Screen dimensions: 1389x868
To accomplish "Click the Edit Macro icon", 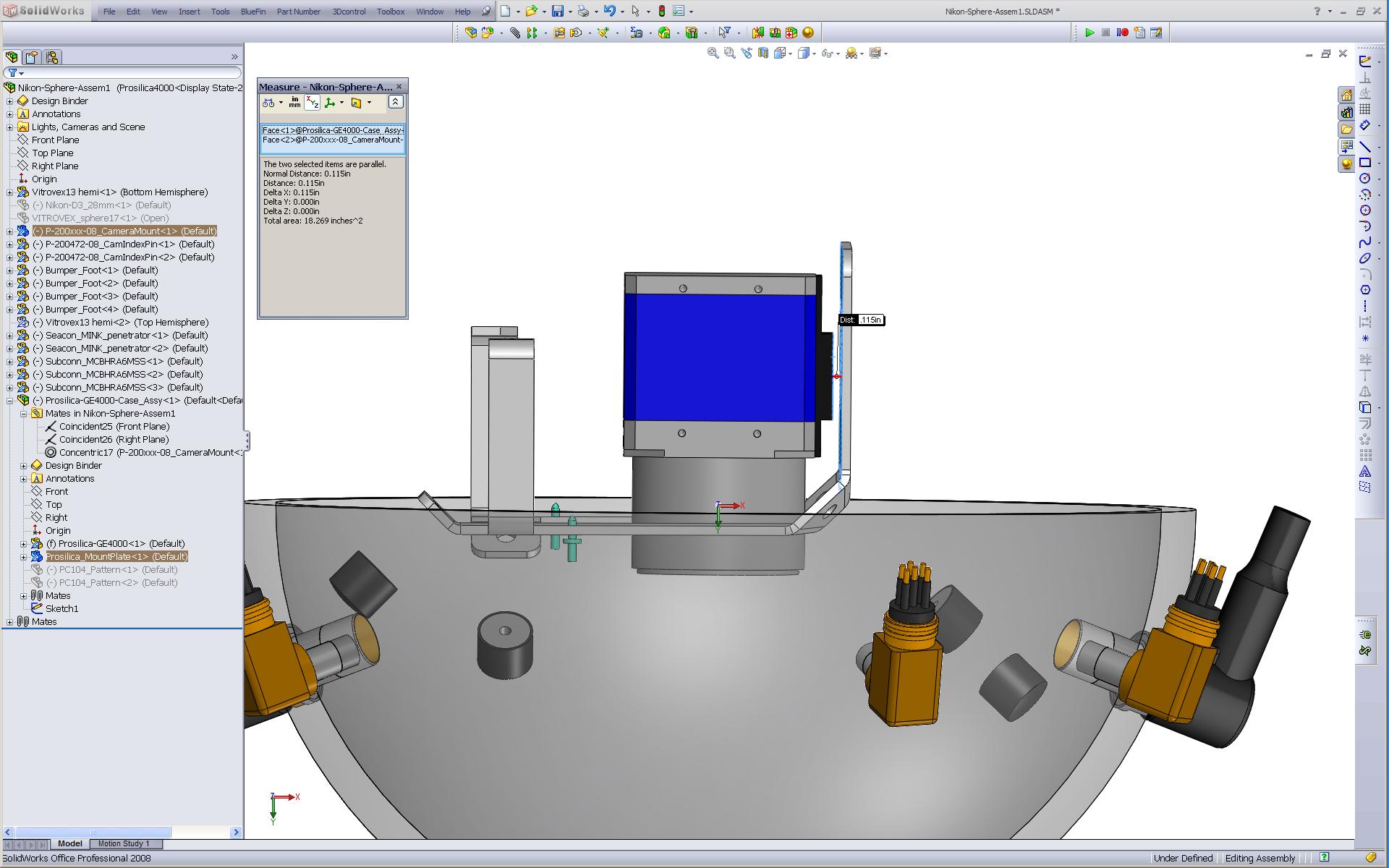I will point(1156,33).
